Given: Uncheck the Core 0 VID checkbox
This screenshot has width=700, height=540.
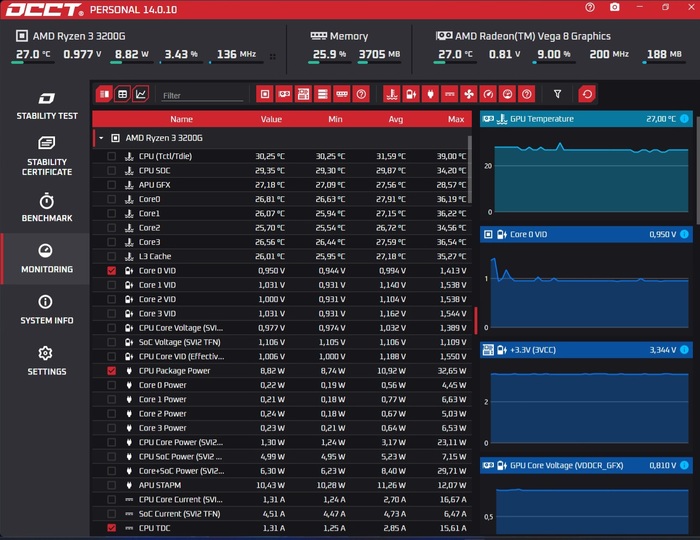Looking at the screenshot, I should coord(111,271).
